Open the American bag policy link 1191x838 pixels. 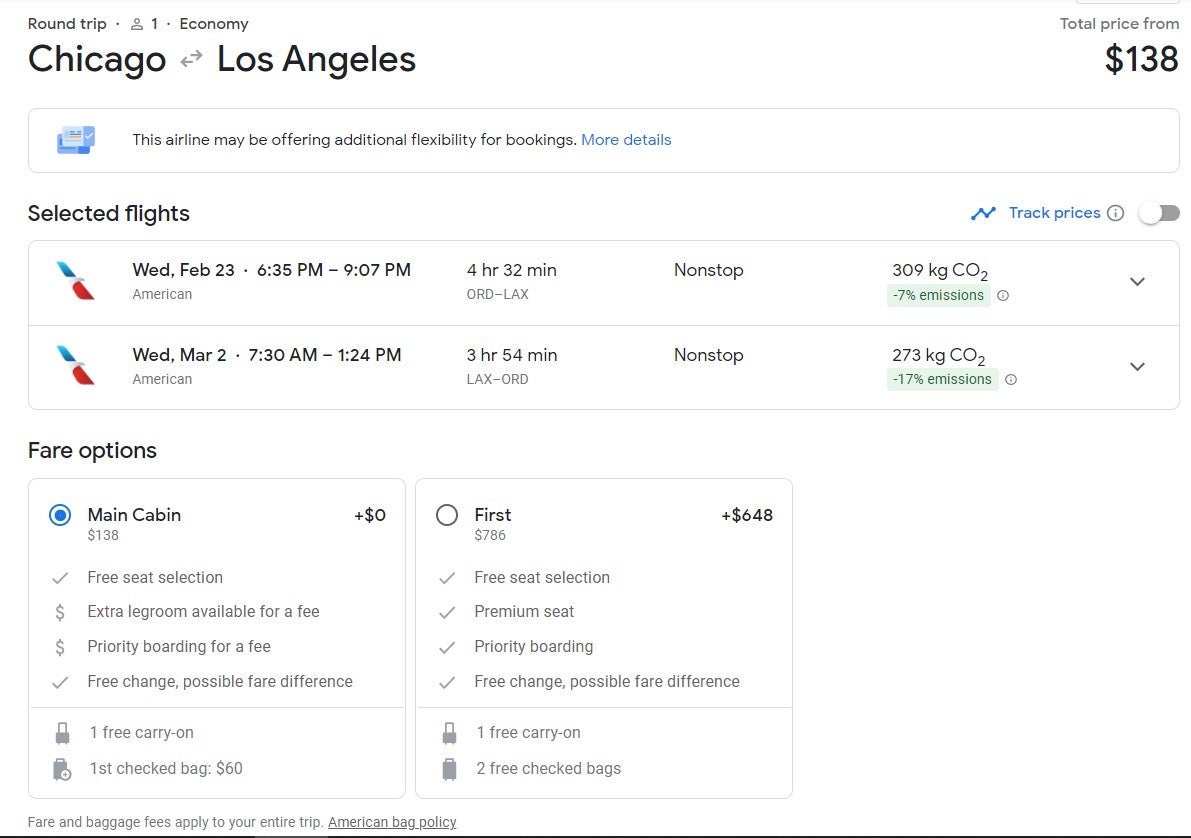coord(392,822)
